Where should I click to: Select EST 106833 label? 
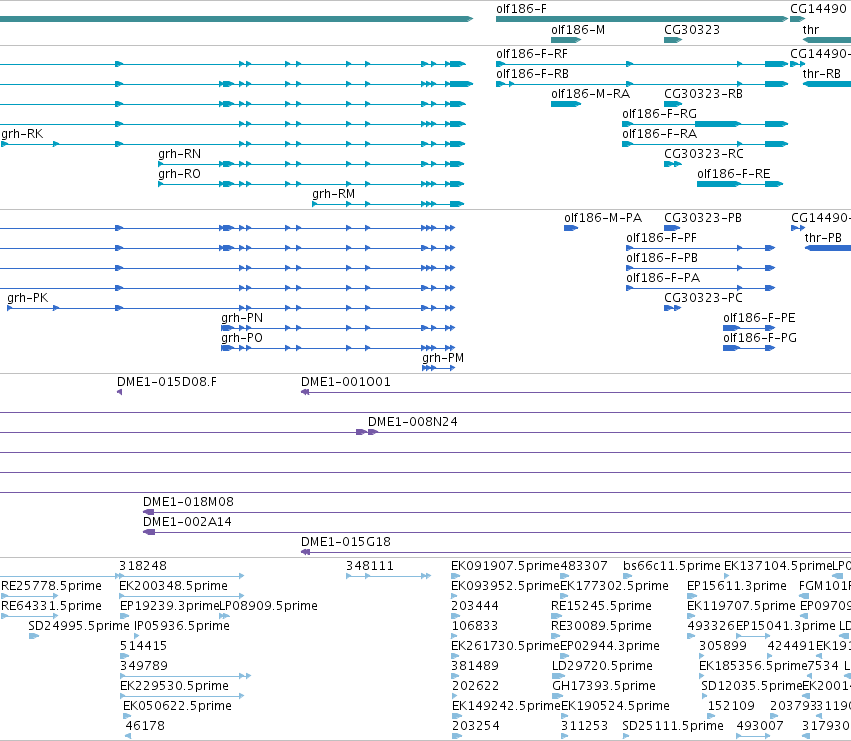coord(475,627)
